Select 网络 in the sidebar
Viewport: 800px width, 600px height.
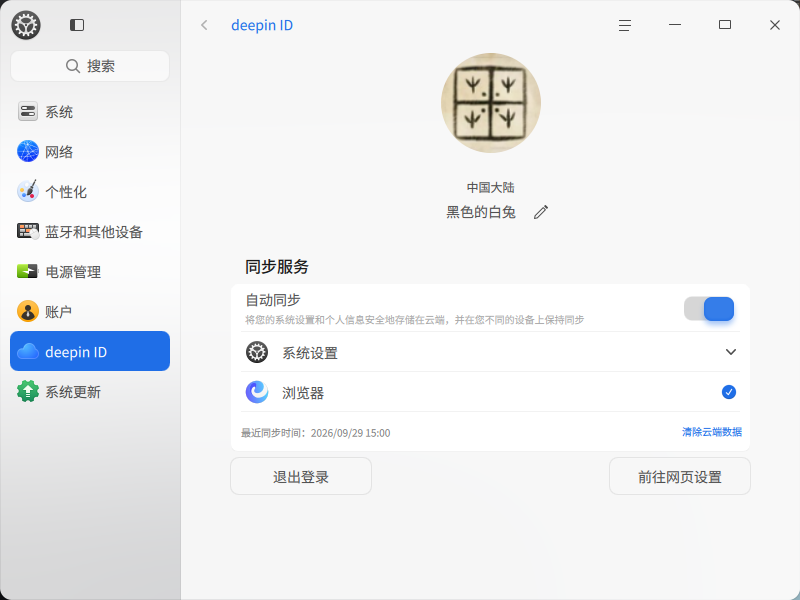[x=90, y=152]
